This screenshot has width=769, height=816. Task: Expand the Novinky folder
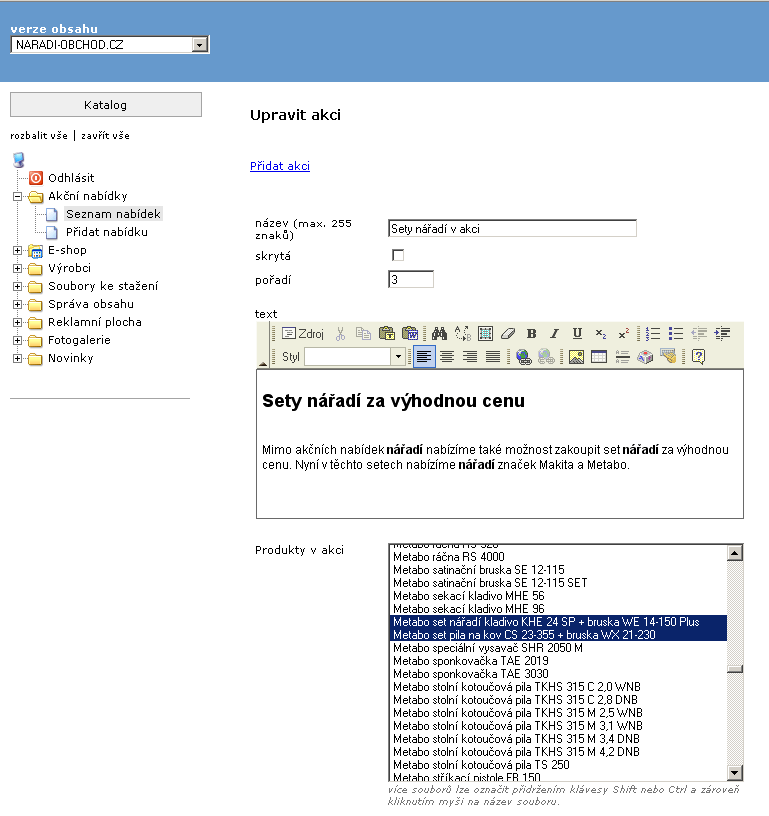pos(18,359)
